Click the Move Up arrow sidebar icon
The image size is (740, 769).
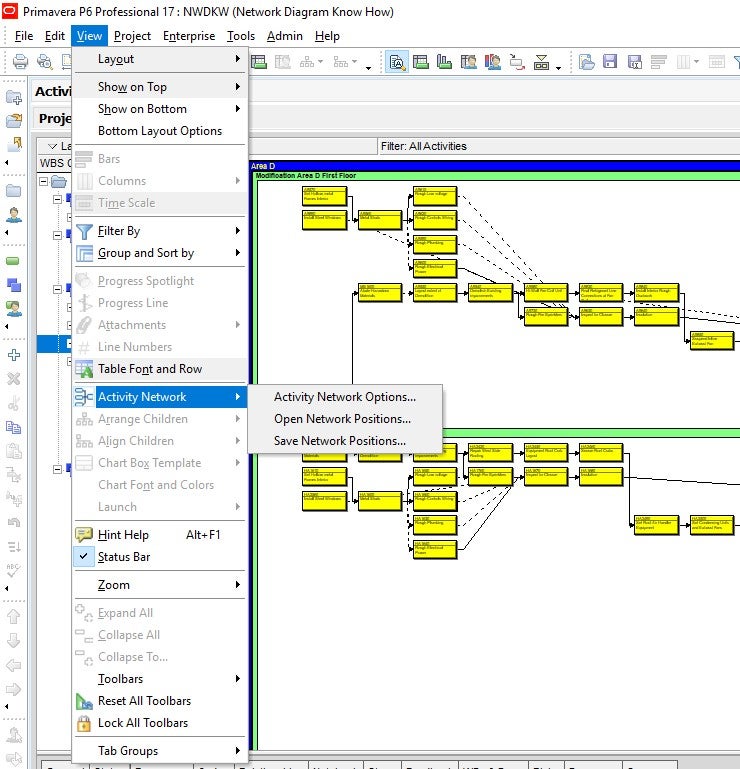(14, 616)
